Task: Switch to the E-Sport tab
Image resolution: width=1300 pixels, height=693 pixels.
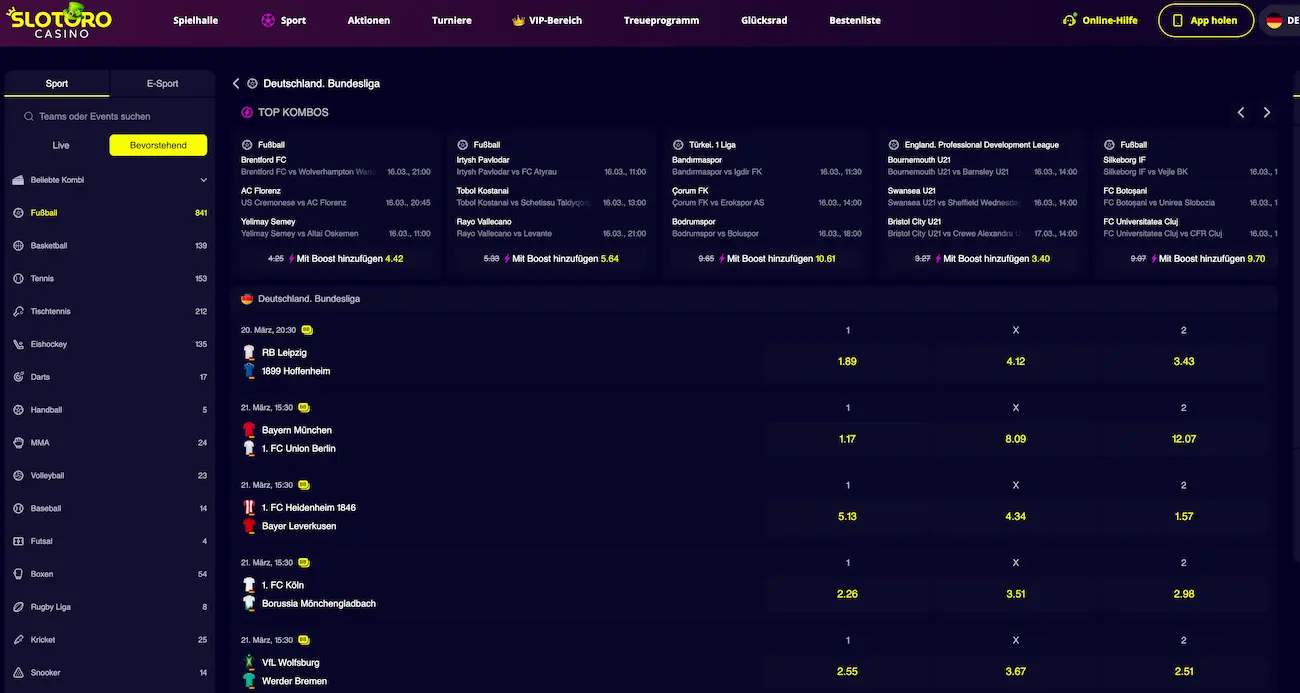Action: point(162,84)
